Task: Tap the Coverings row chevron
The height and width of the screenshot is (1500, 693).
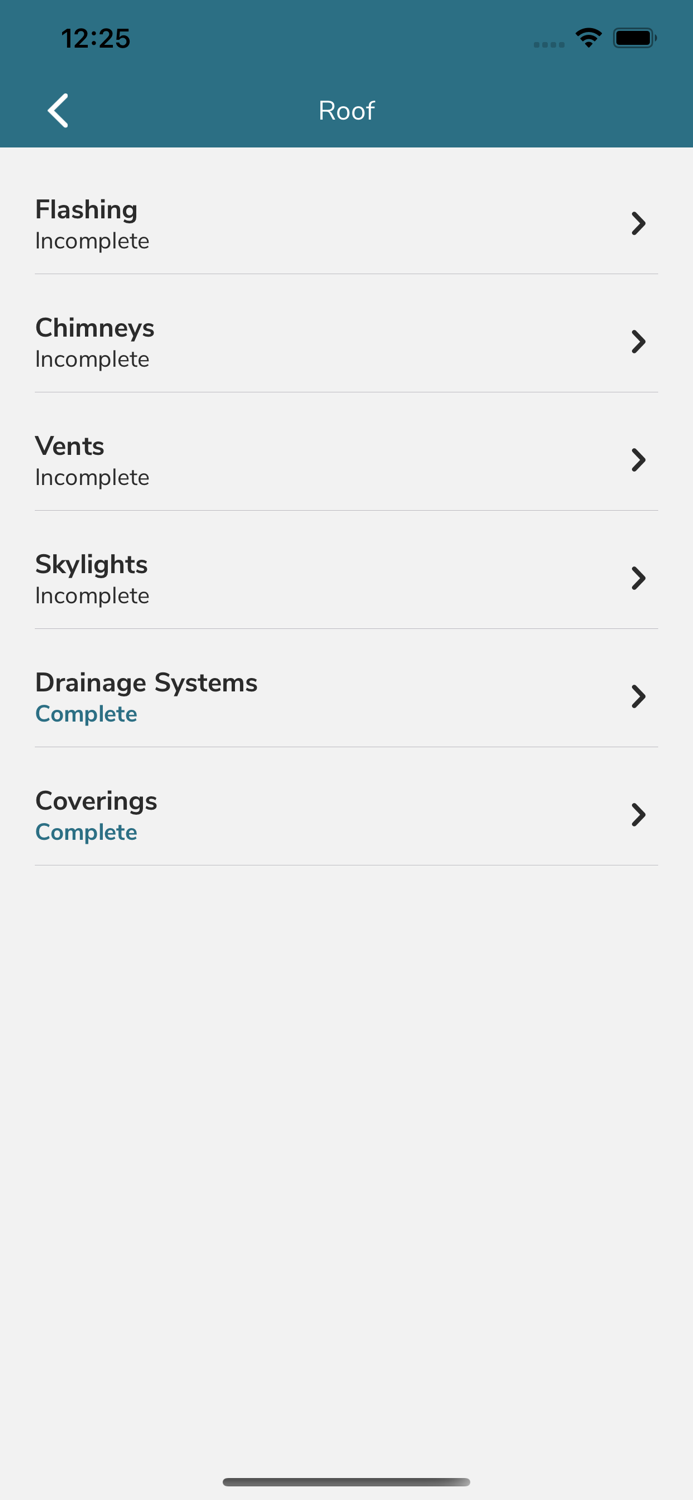Action: 638,815
